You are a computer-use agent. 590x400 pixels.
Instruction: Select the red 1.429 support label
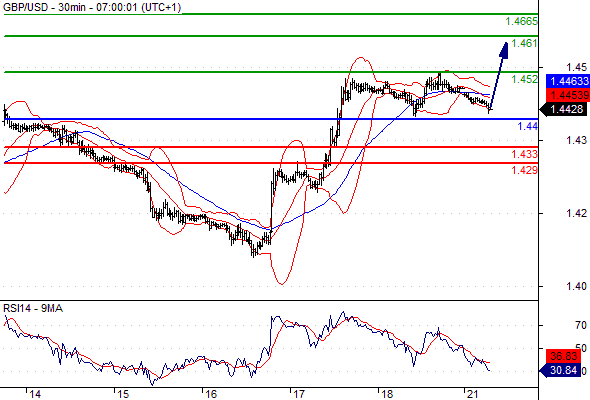(525, 170)
